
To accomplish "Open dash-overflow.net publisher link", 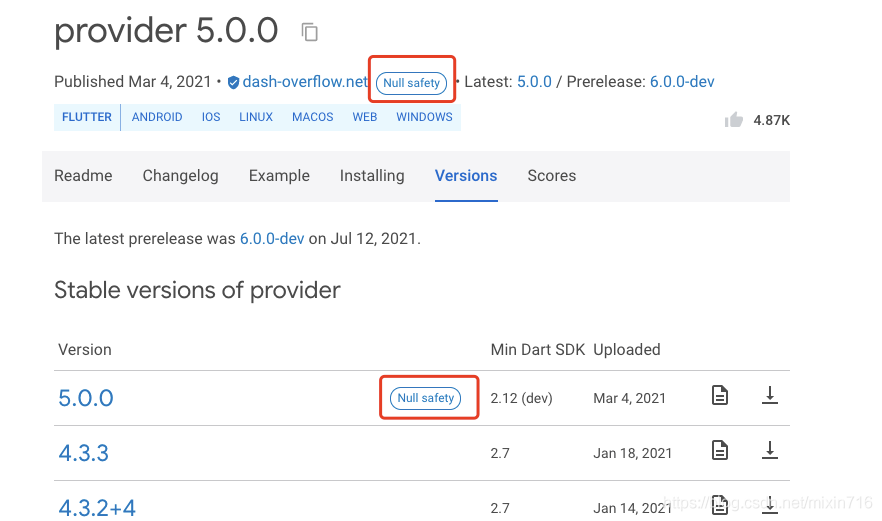I will click(305, 82).
